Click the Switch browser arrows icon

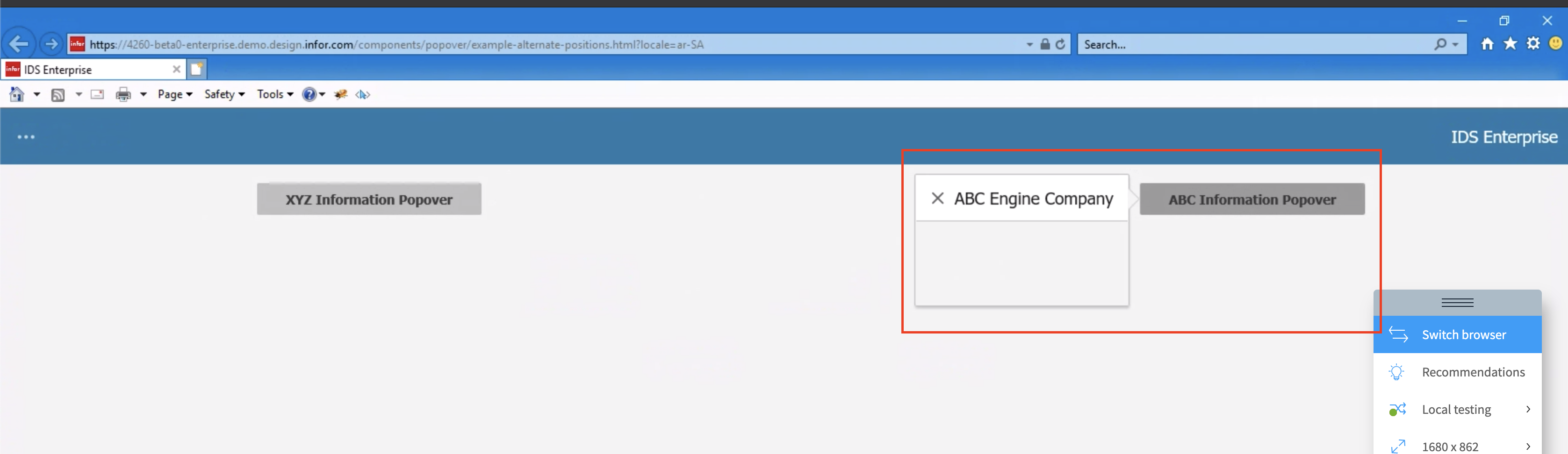pos(1398,334)
